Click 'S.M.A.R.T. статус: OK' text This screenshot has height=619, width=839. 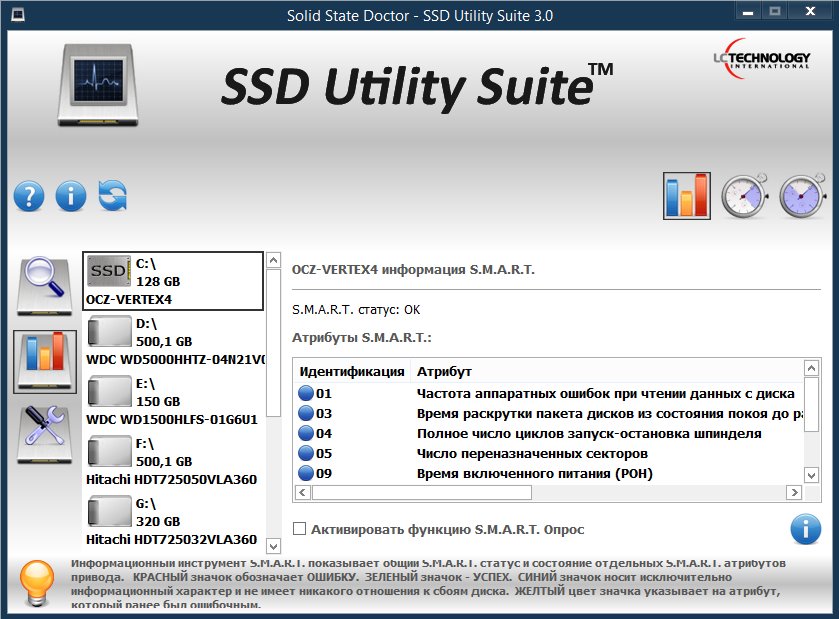click(356, 310)
